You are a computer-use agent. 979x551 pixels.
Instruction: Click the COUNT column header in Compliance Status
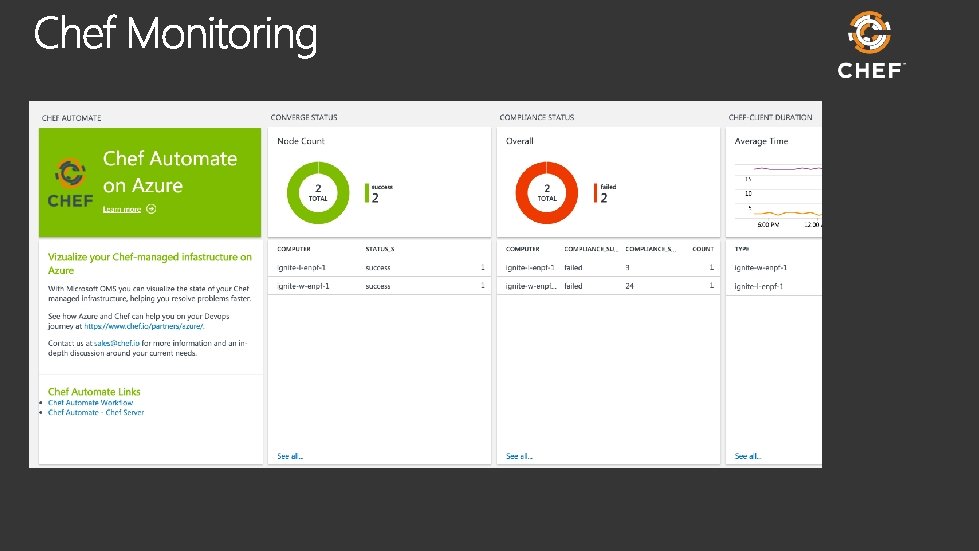[703, 249]
